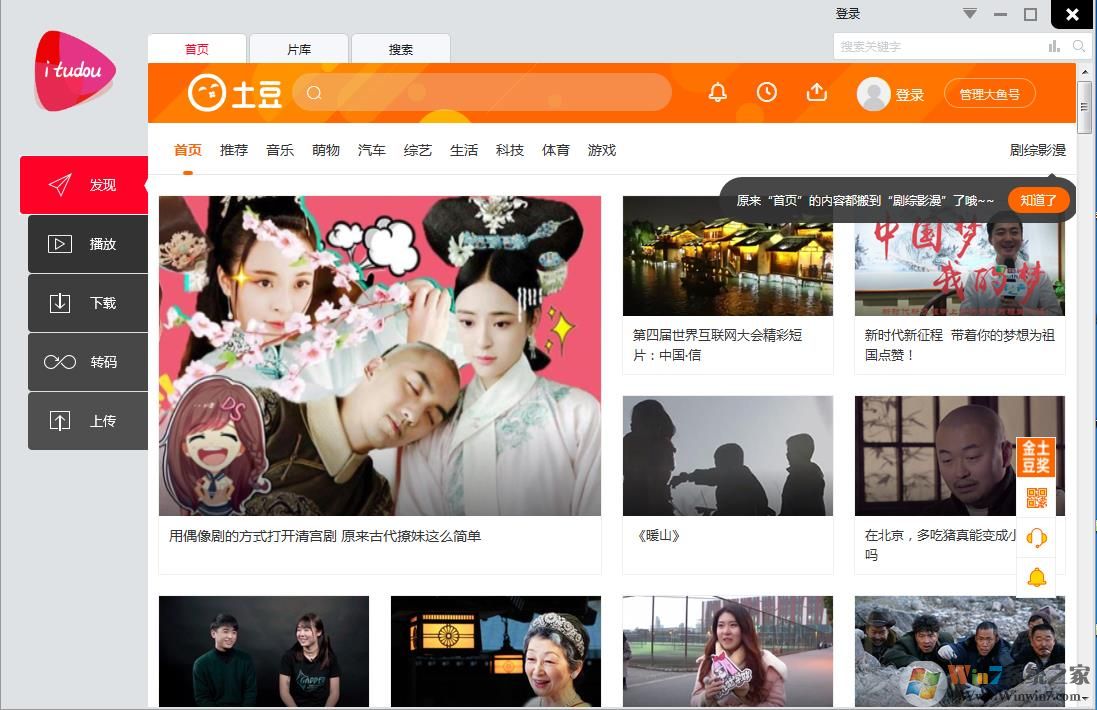1097x710 pixels.
Task: Open the 下载 download section in left sidebar
Action: [88, 302]
